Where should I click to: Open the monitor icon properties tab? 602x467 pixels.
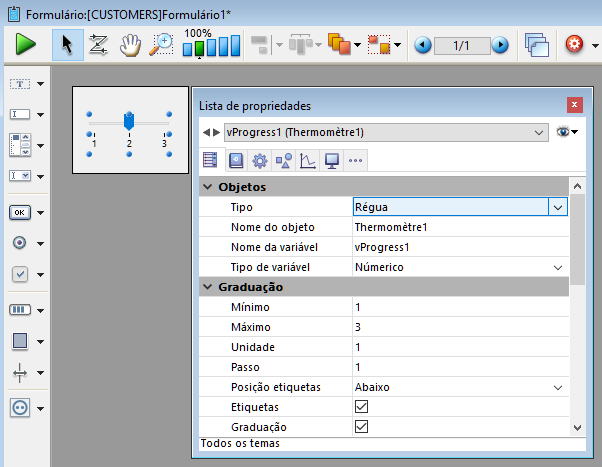(x=331, y=160)
